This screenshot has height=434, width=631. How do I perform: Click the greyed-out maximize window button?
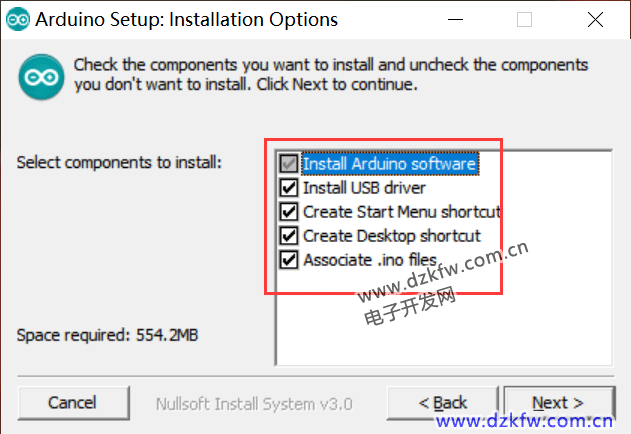tap(524, 19)
